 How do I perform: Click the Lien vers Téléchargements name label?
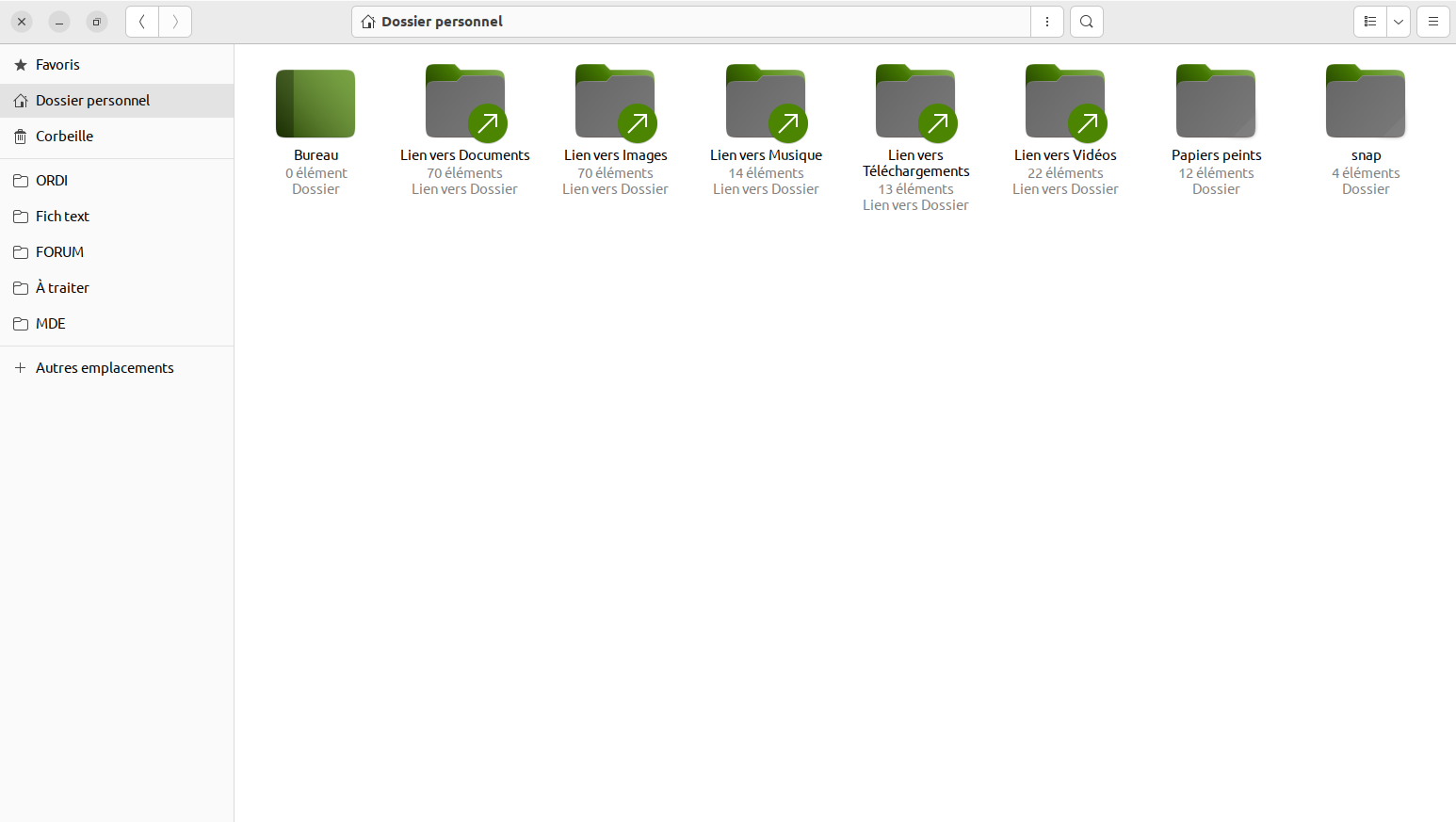pos(915,163)
